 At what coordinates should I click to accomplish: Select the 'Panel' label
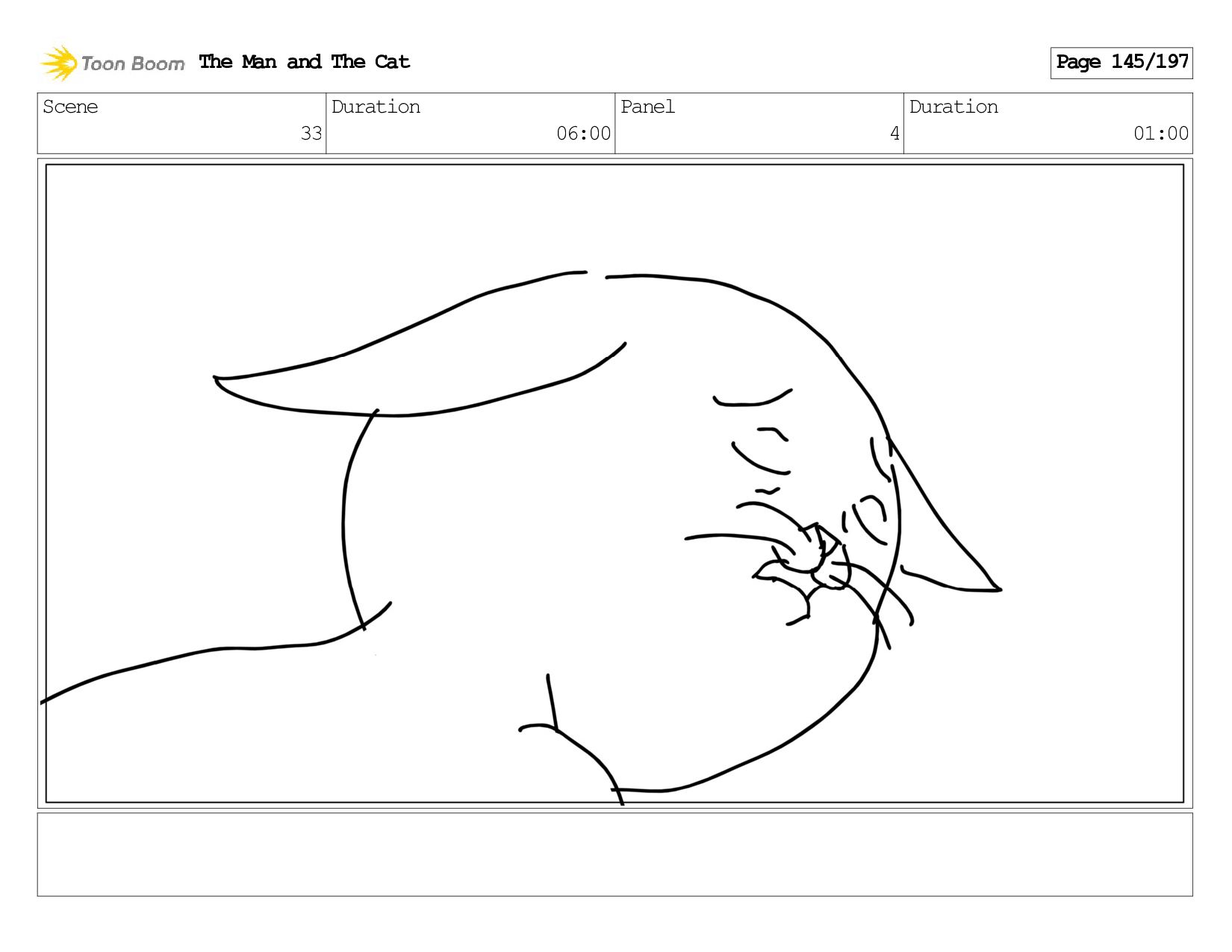[x=647, y=107]
